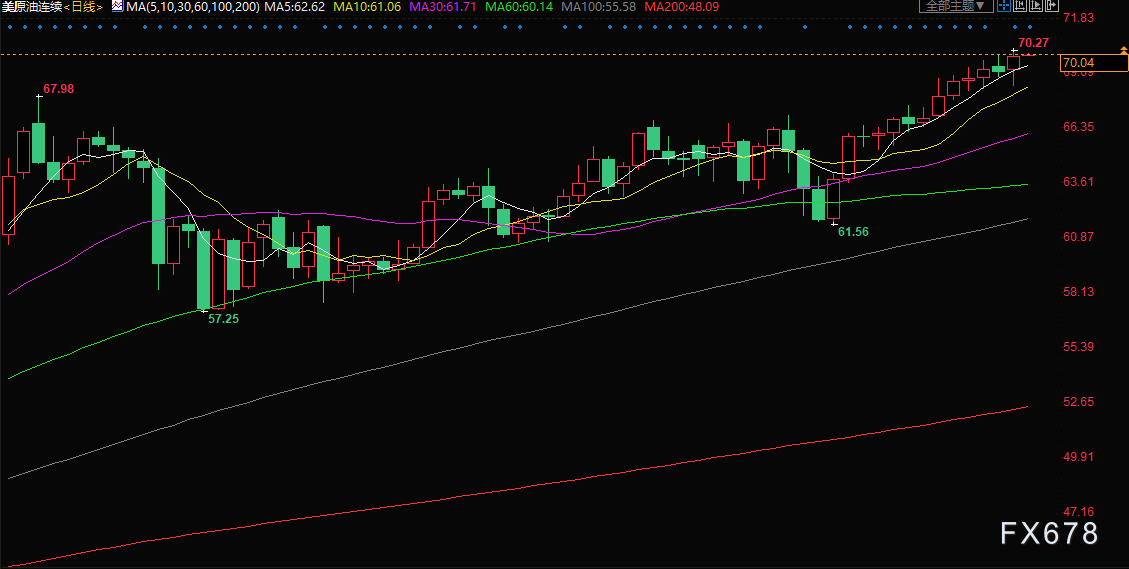Open the 全部主题 dropdown

(x=956, y=6)
